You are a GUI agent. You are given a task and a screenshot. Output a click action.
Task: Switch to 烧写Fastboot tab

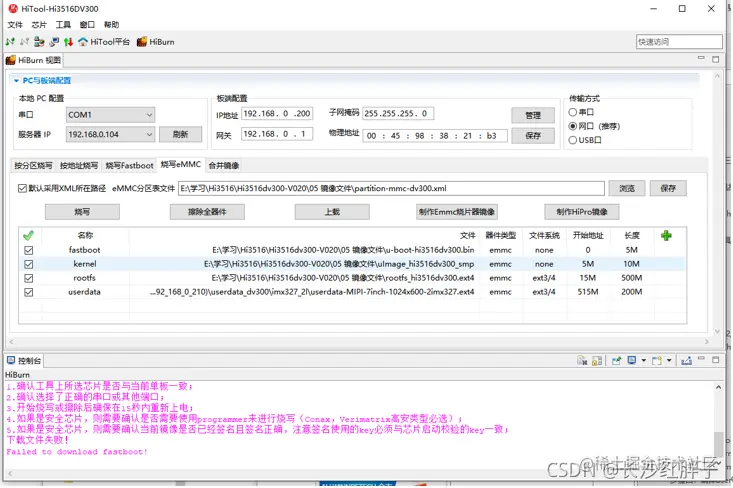tap(129, 165)
